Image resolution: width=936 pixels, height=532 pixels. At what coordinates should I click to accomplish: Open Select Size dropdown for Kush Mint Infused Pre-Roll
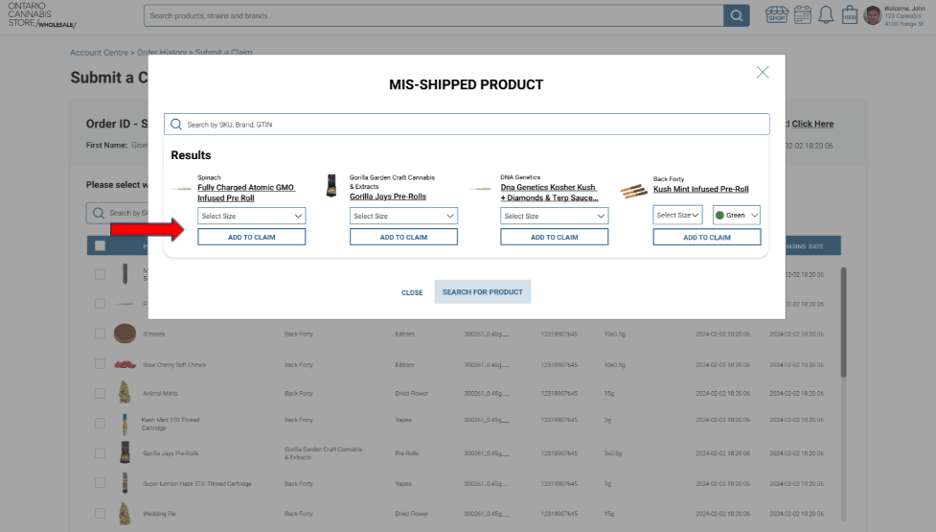pos(678,215)
